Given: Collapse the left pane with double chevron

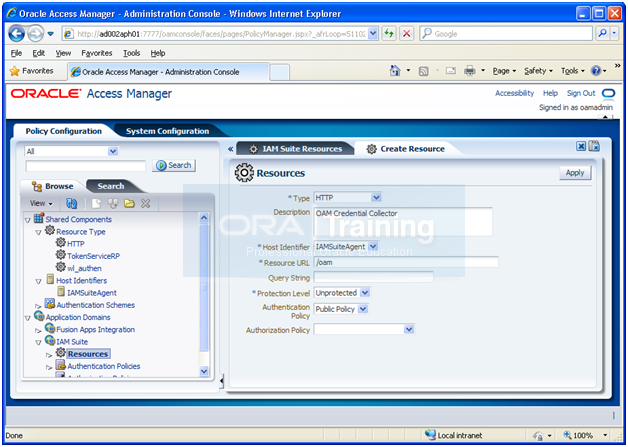Looking at the screenshot, I should coord(230,149).
